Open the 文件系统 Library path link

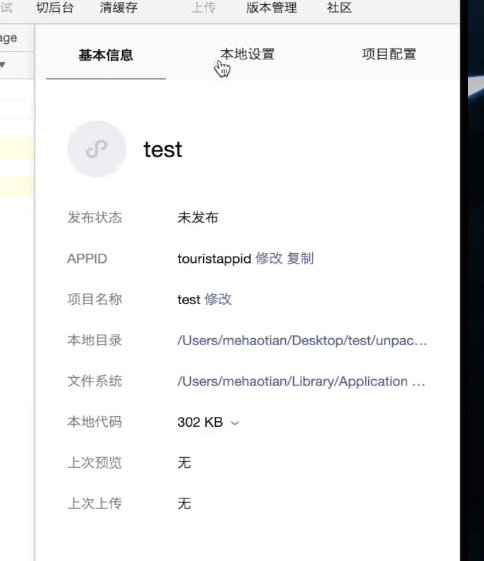301,381
